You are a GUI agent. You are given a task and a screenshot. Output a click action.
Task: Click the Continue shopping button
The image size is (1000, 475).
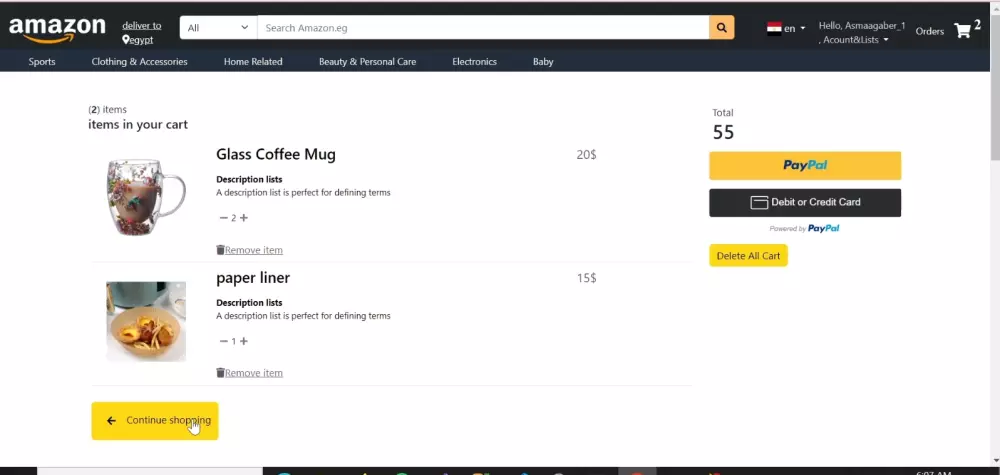pyautogui.click(x=155, y=421)
